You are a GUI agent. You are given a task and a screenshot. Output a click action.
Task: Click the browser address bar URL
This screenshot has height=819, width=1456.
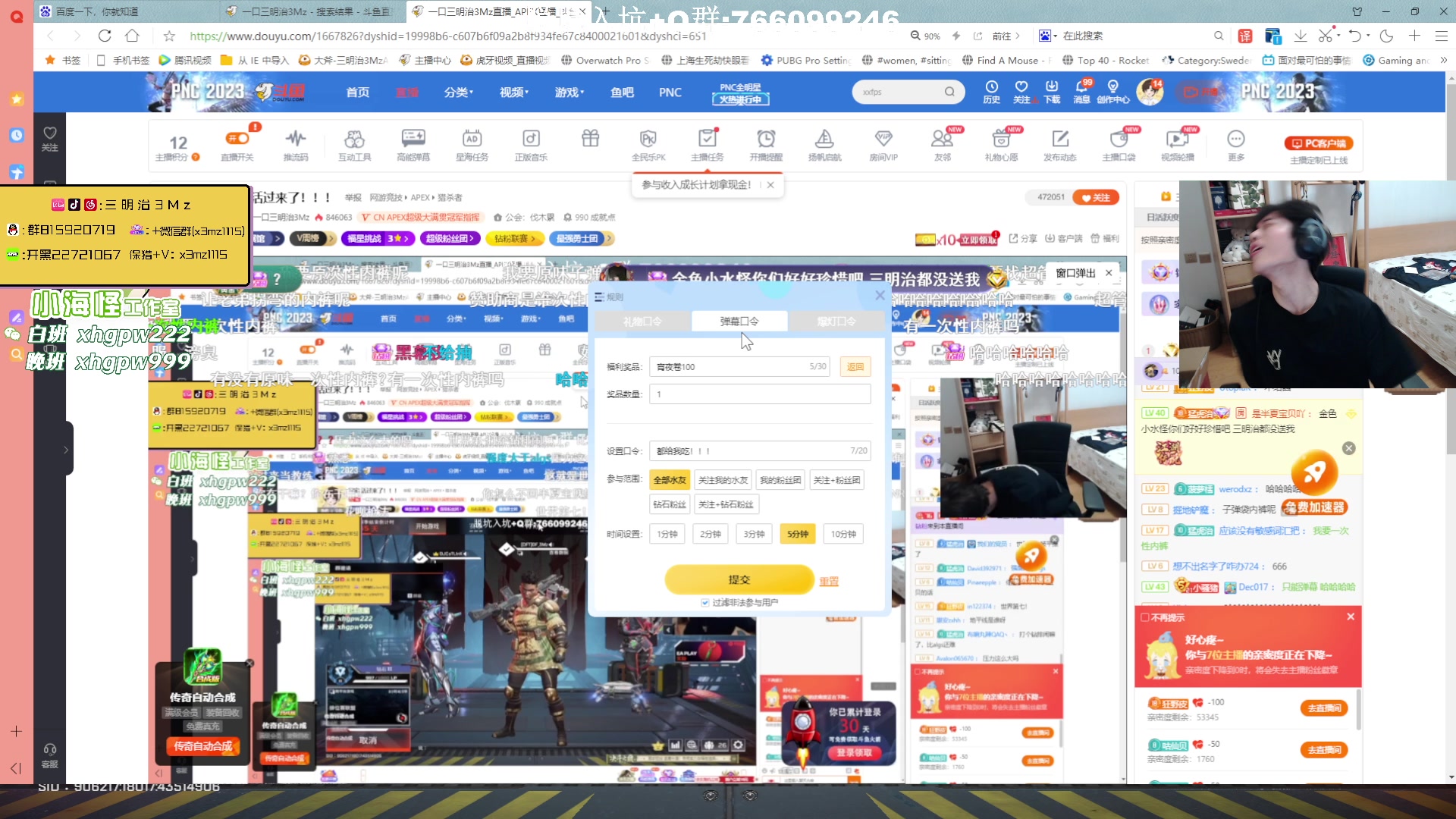point(447,36)
